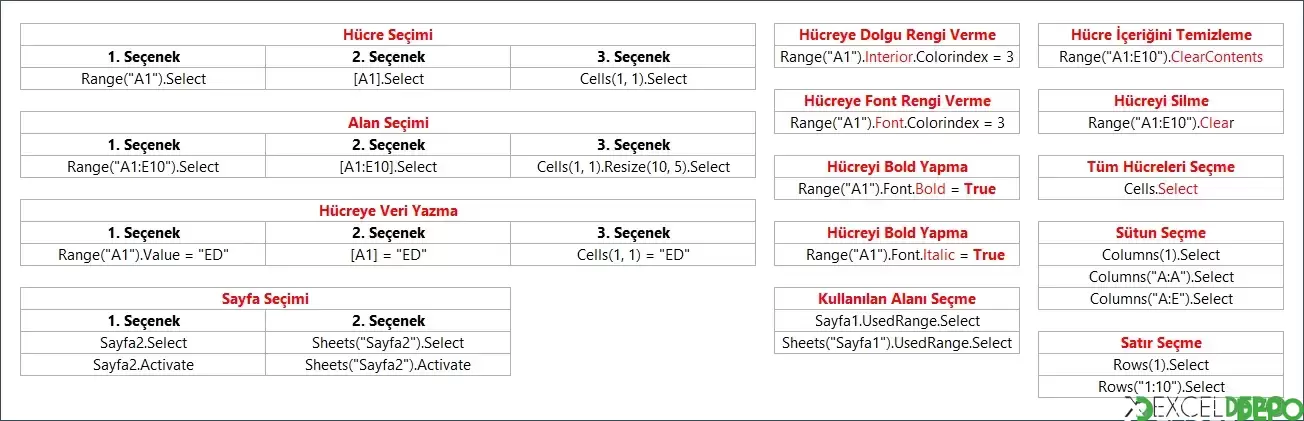Click the Range("A1").Select cell
Viewport: 1304px width, 421px height.
[144, 79]
